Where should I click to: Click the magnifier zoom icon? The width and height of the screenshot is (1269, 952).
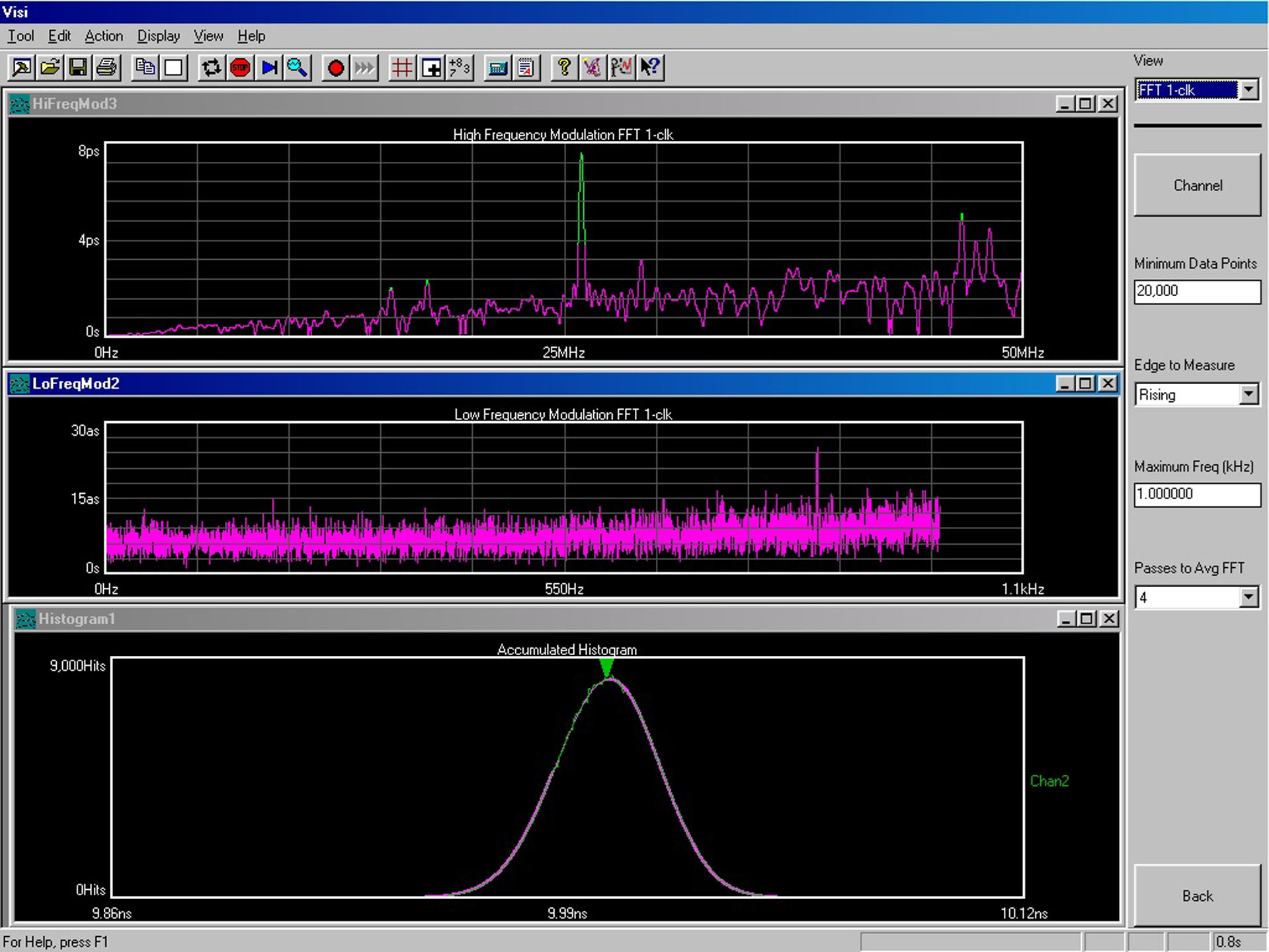pos(297,67)
